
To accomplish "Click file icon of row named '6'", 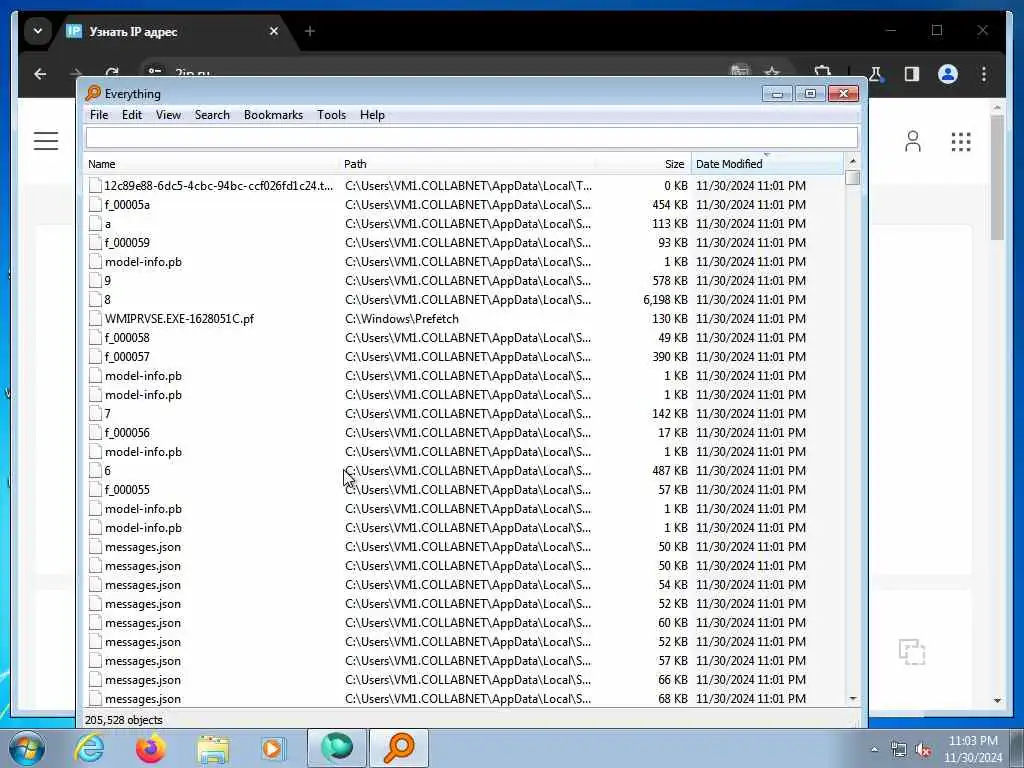I will pos(95,470).
